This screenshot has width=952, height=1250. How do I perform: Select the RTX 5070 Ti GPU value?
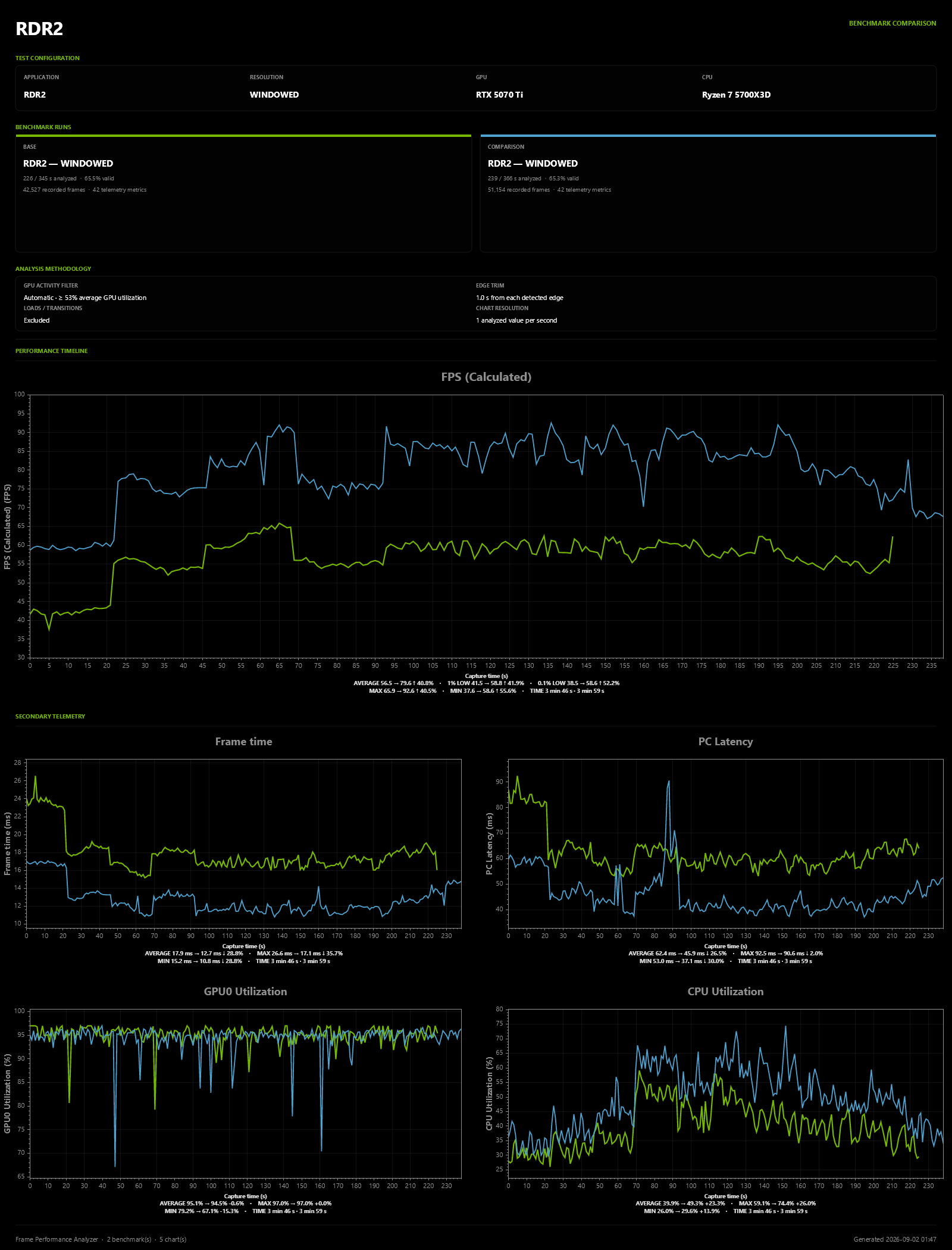coord(499,95)
